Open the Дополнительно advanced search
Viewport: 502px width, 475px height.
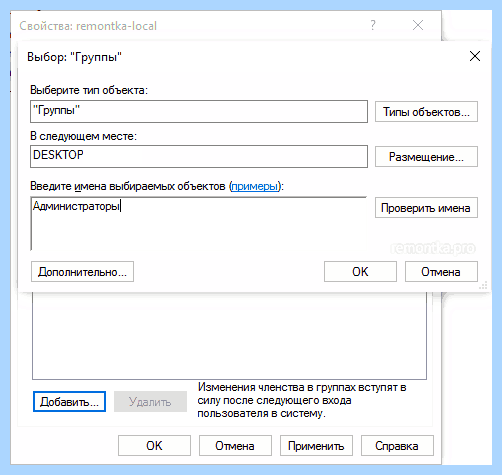tap(82, 272)
